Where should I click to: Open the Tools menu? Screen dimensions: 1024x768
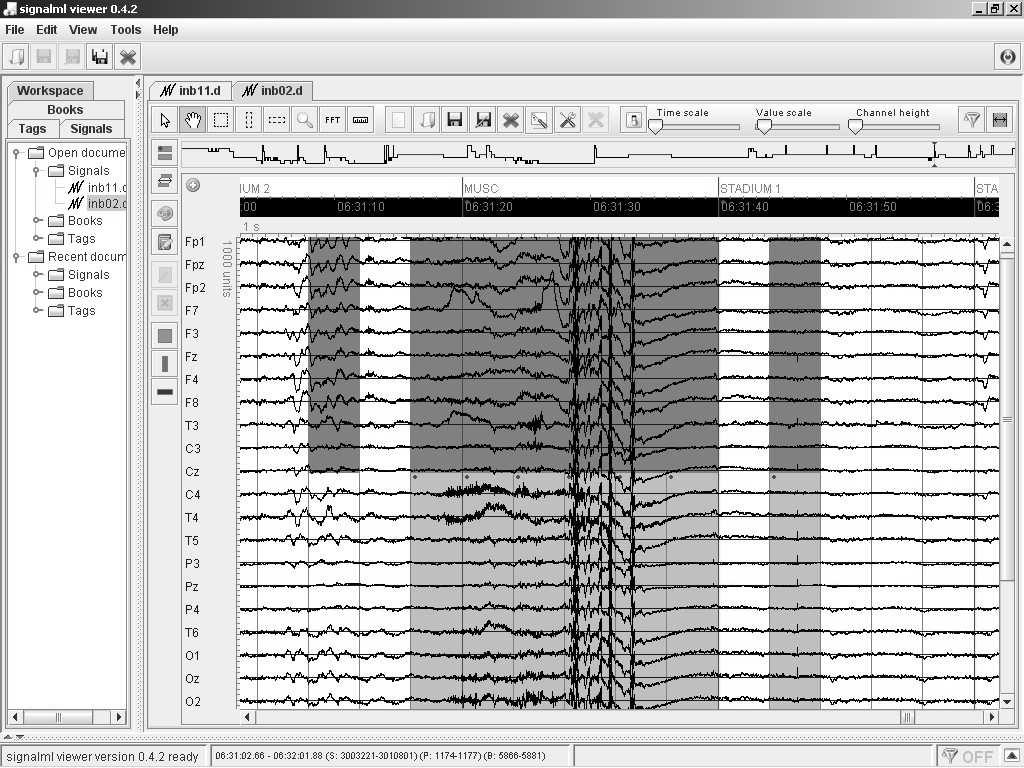pos(125,29)
